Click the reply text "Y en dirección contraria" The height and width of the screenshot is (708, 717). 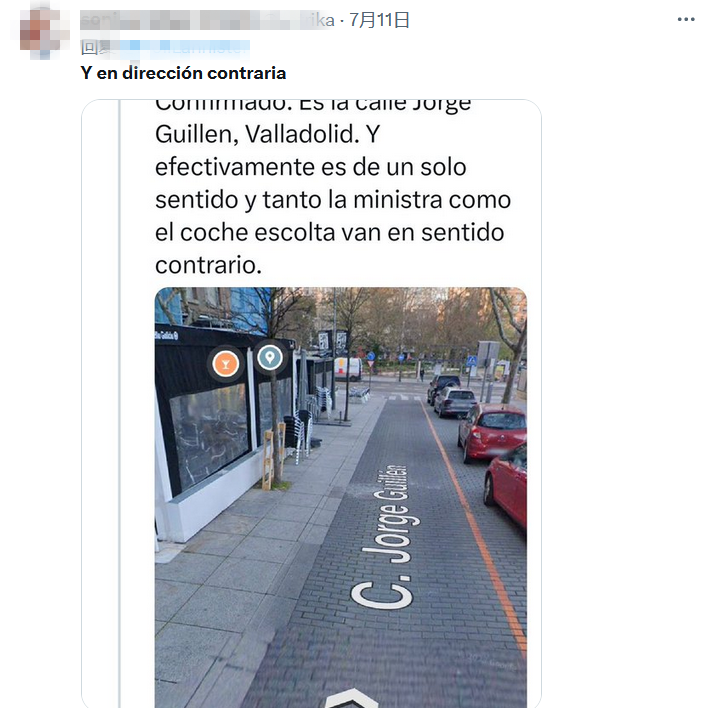click(x=183, y=73)
